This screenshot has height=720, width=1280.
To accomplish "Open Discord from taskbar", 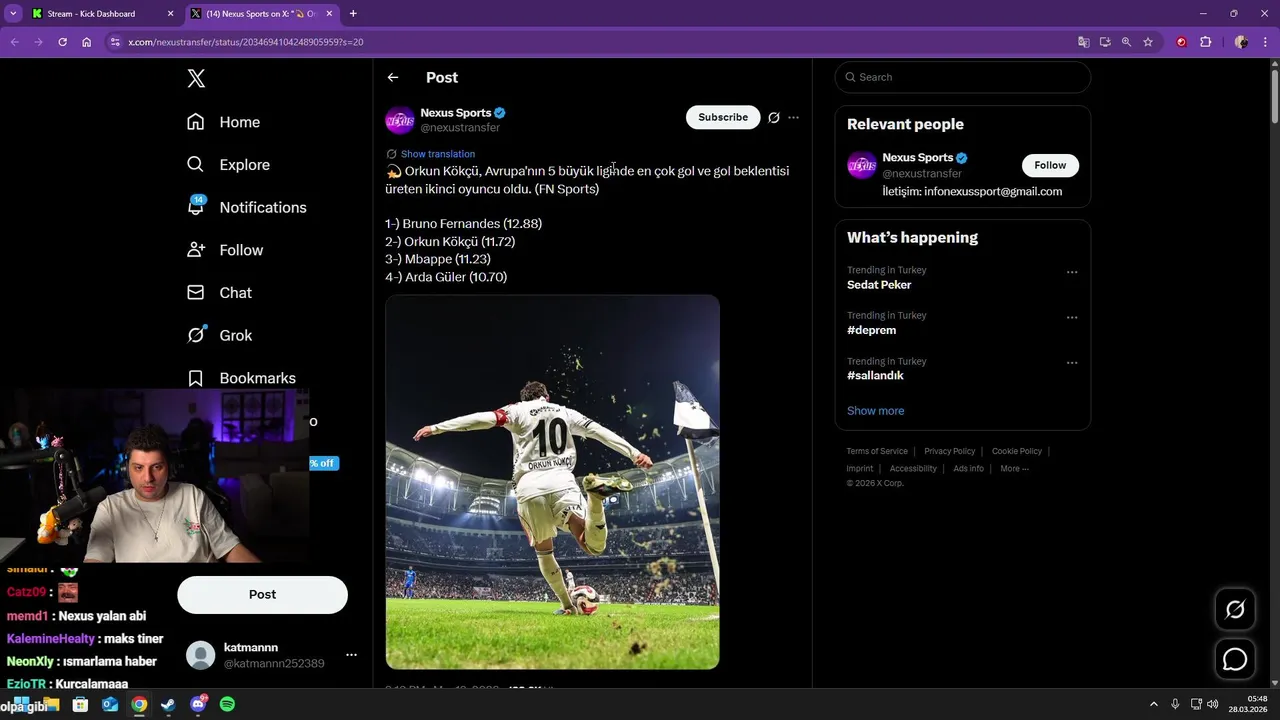I will click(198, 704).
